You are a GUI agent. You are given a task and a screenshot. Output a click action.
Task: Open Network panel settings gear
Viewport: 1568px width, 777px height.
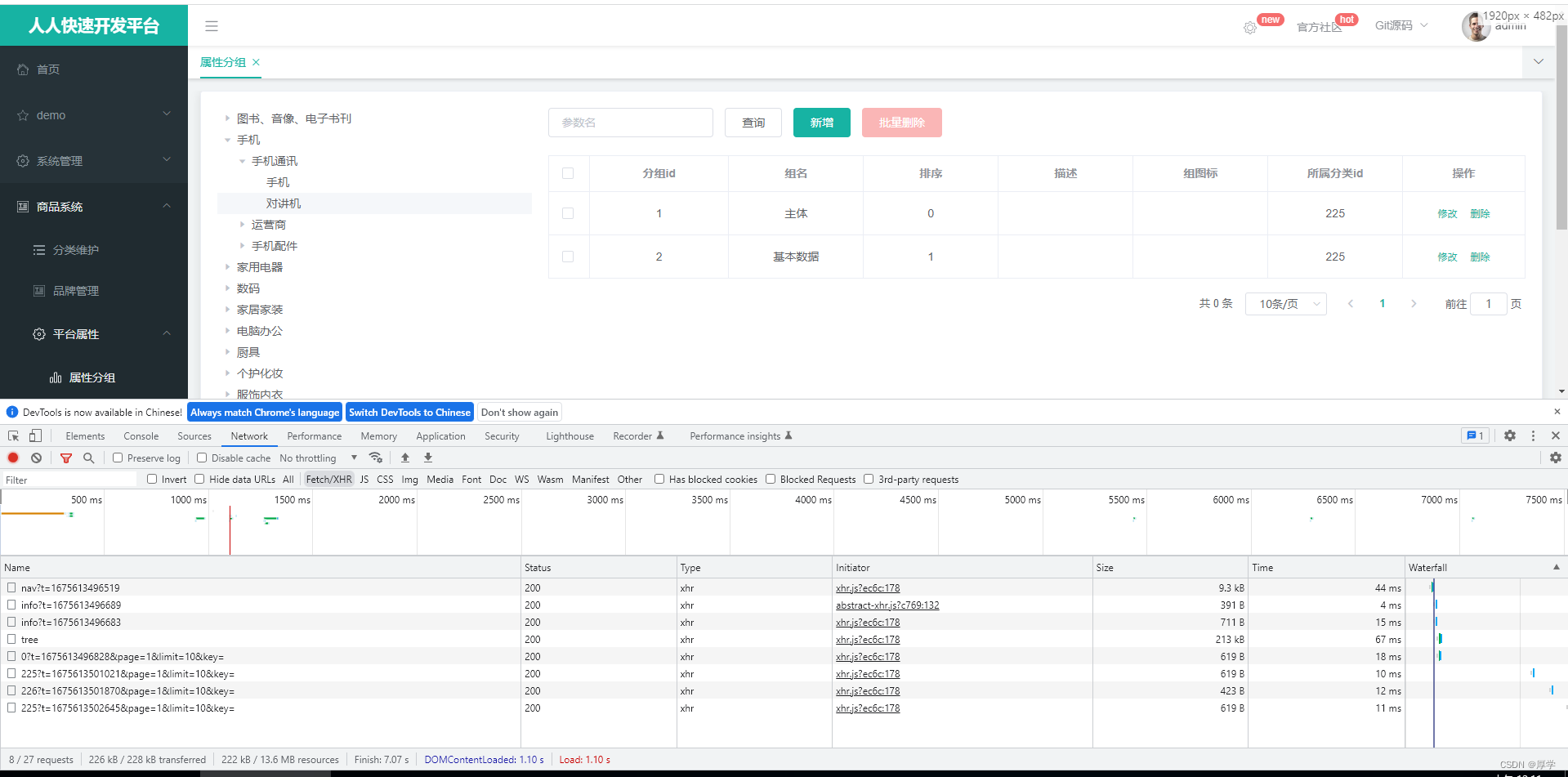coord(1556,458)
